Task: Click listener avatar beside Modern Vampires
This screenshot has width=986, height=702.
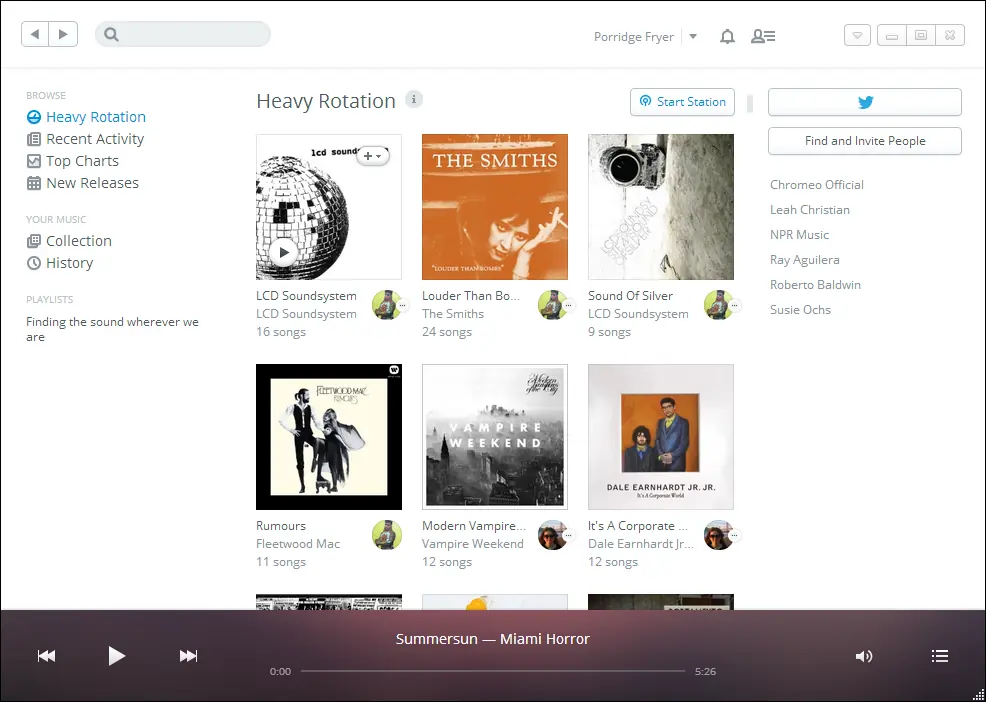Action: tap(552, 535)
